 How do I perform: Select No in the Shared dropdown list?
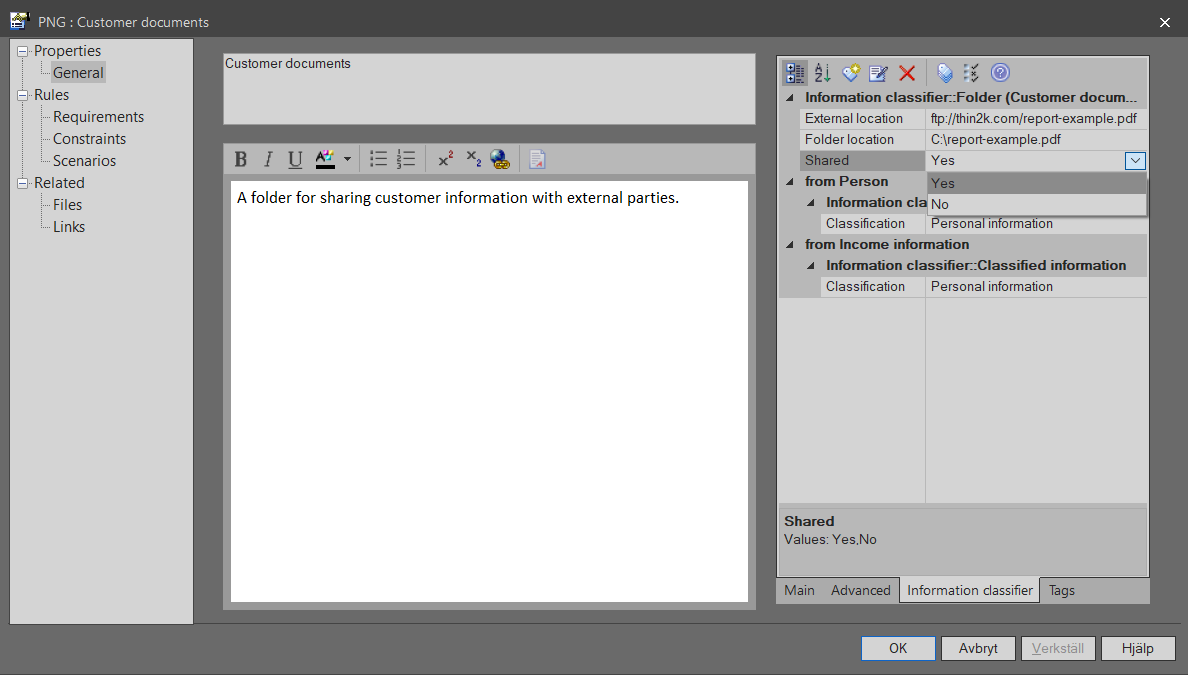[940, 204]
